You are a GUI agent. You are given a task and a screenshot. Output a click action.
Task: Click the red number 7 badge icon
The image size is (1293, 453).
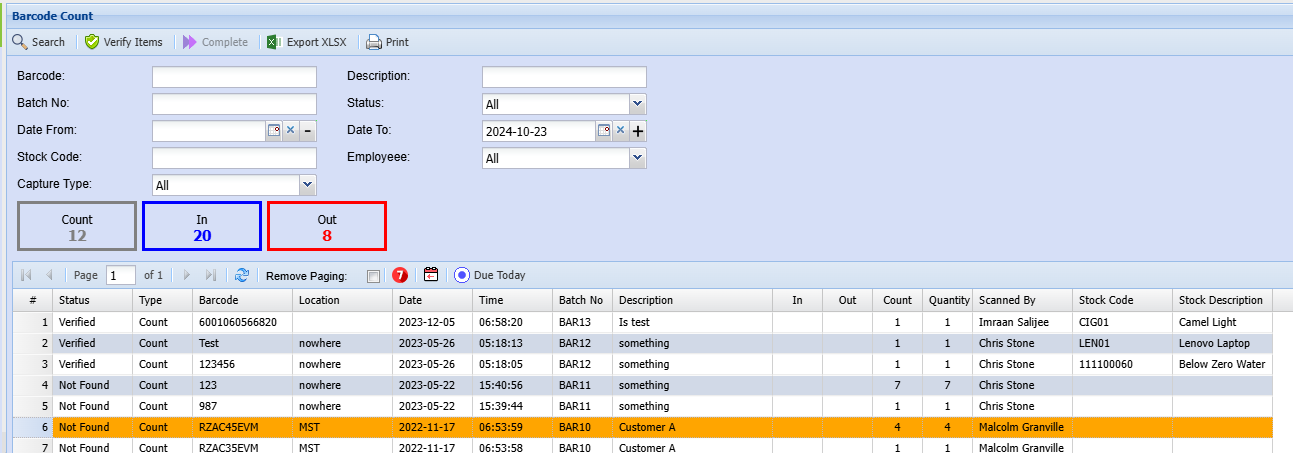point(400,275)
